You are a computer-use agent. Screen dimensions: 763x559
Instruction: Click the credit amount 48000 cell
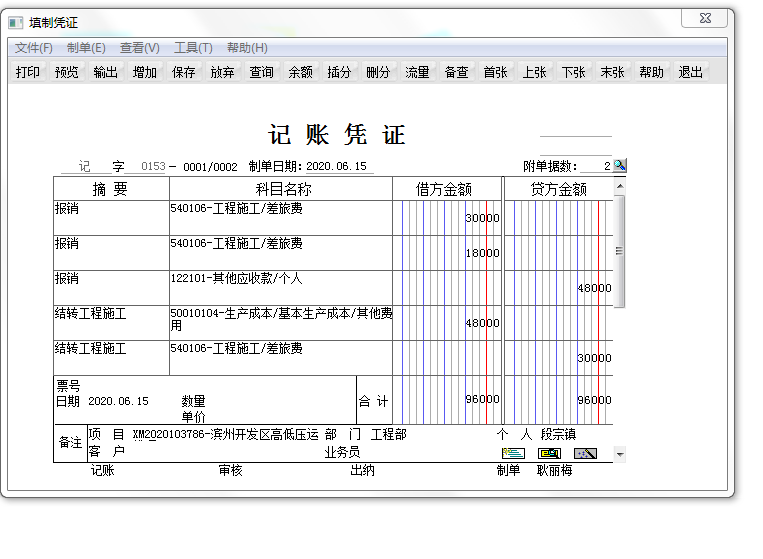coord(559,288)
